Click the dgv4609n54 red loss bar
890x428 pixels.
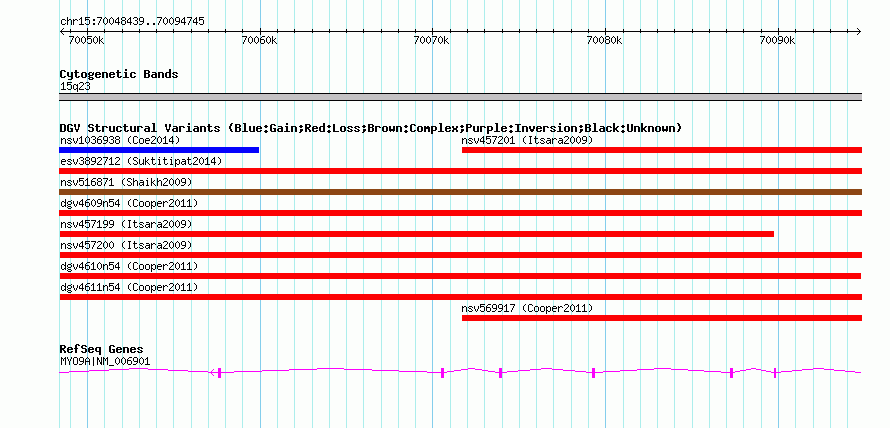[x=461, y=213]
